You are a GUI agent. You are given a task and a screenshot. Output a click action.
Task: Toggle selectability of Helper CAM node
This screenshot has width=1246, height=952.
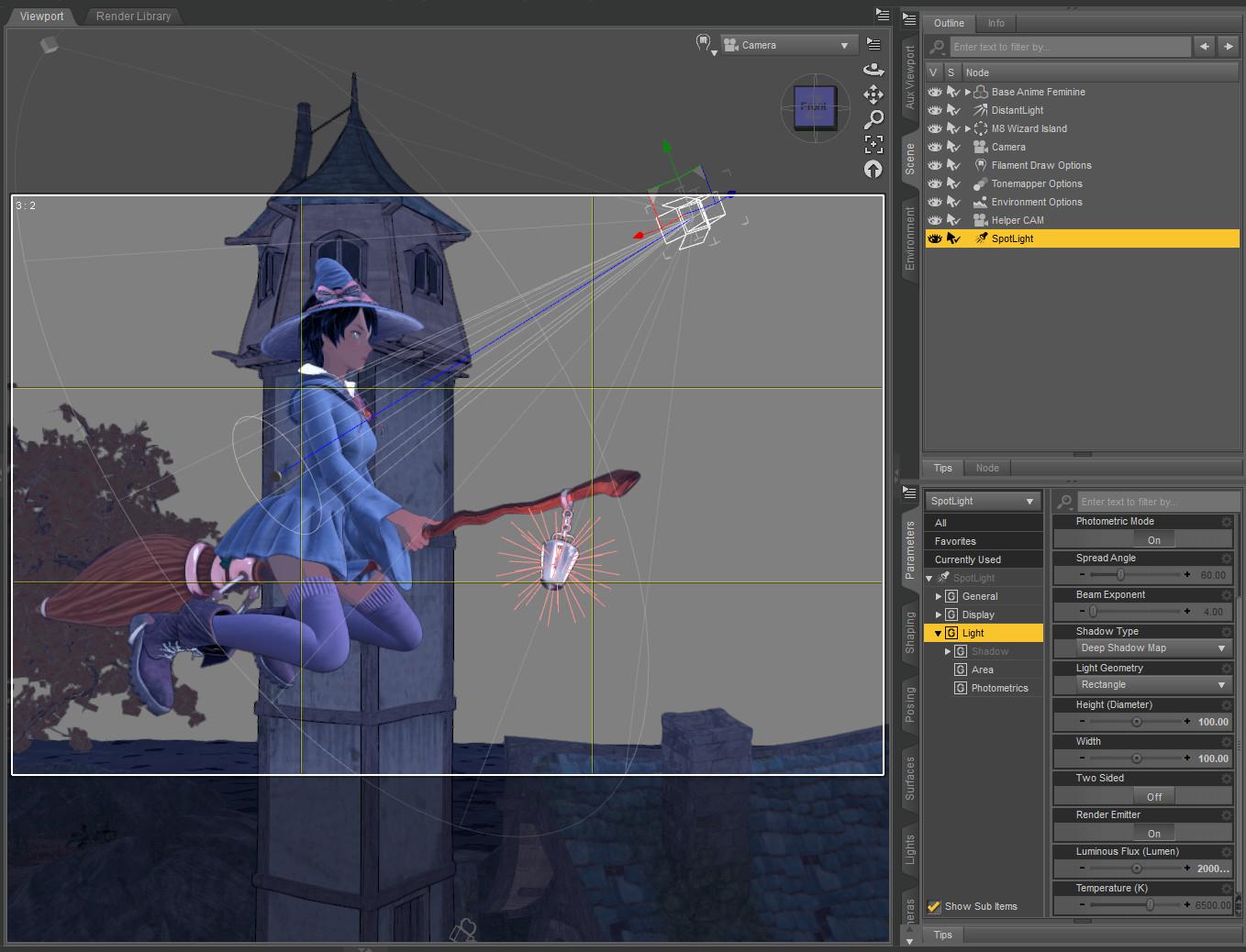(x=953, y=220)
